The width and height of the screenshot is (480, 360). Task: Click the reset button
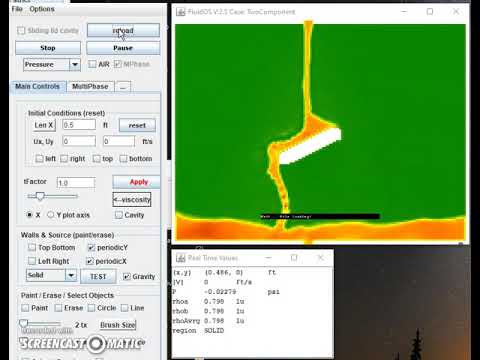point(137,125)
